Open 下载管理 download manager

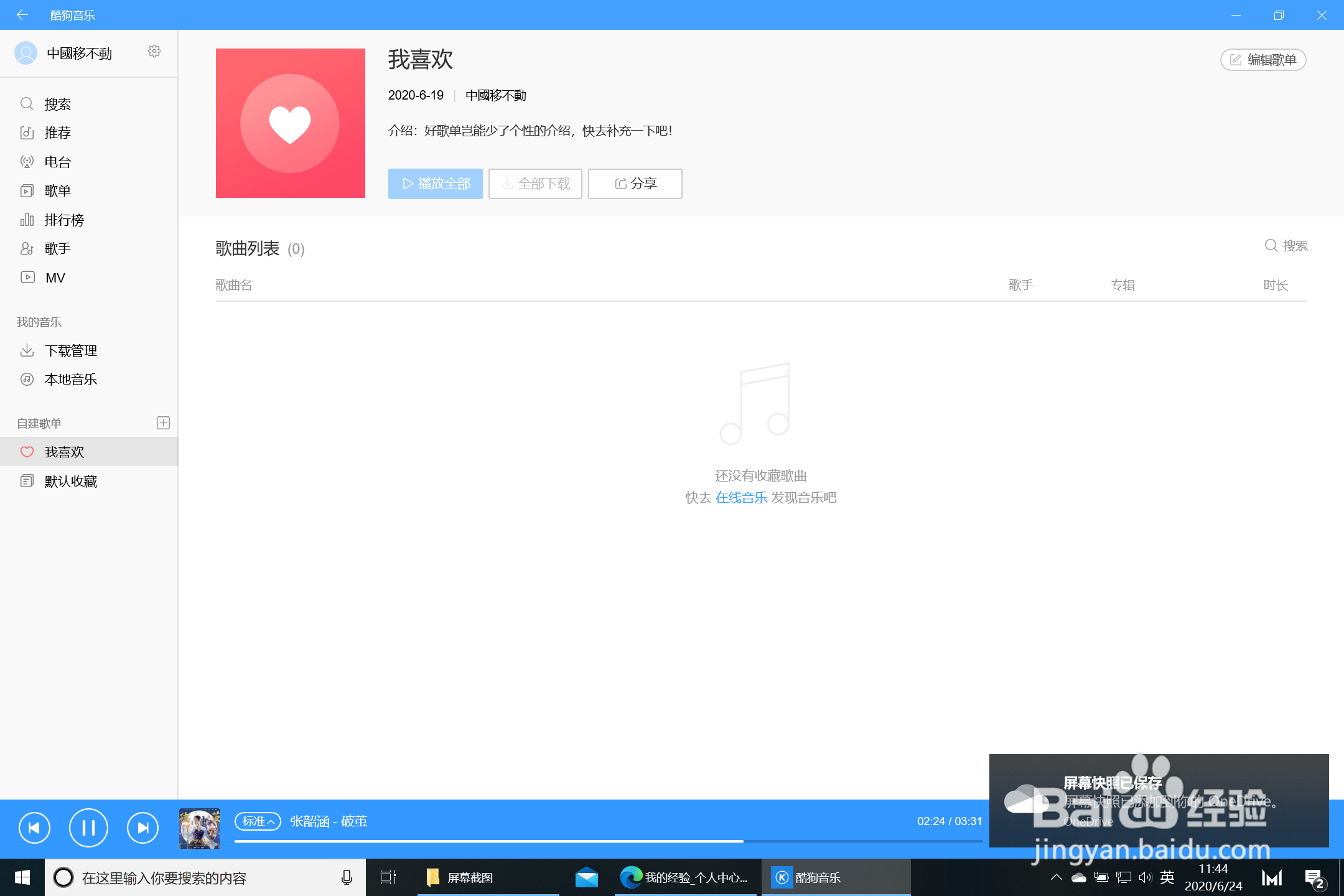point(70,350)
